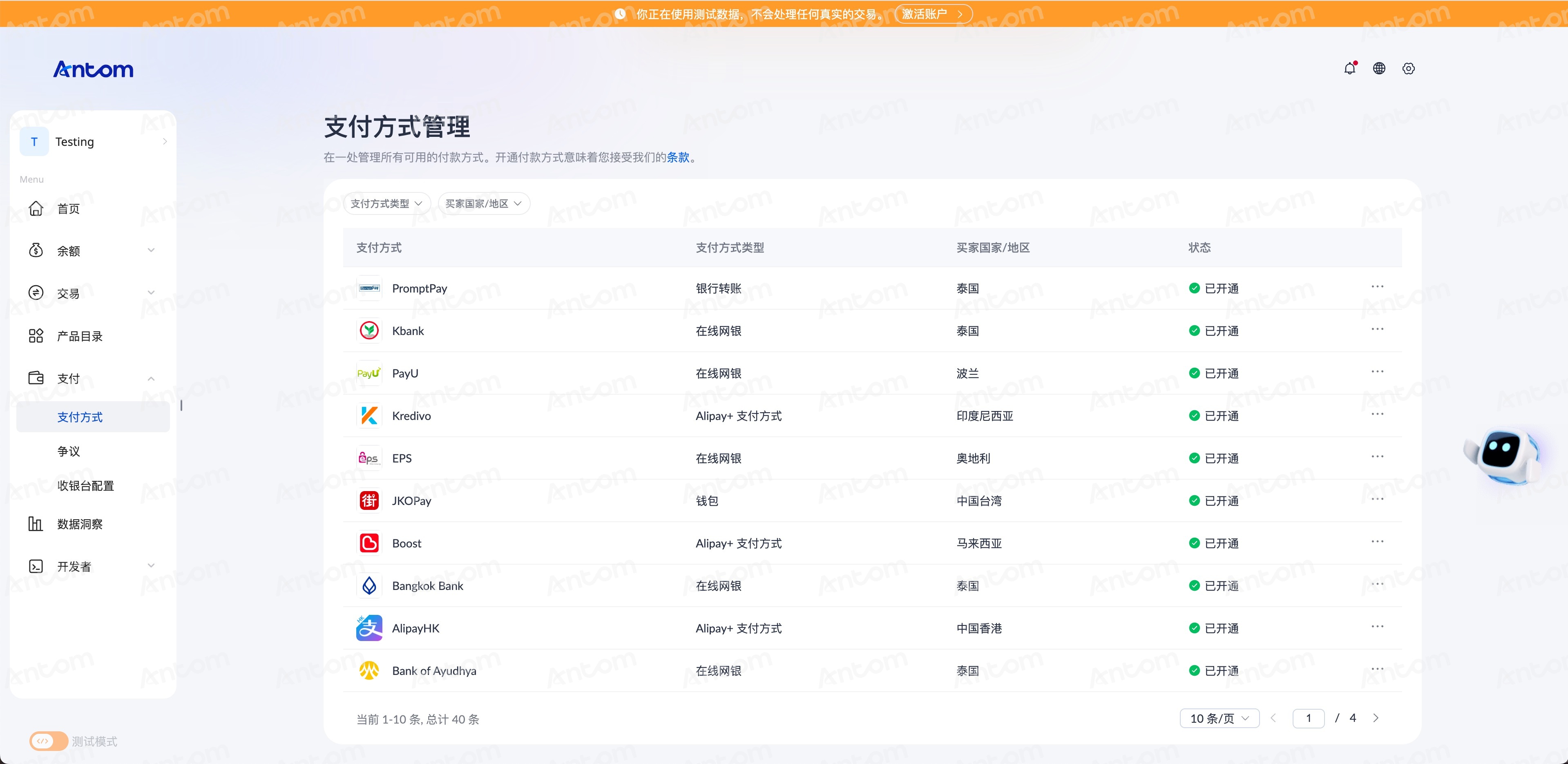Open 争议 submenu item

(92, 451)
